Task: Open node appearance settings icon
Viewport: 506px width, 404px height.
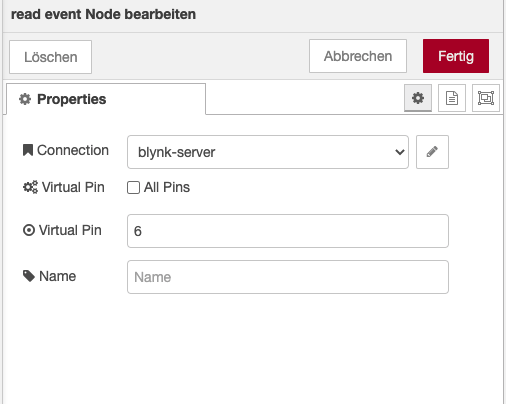Action: [486, 98]
